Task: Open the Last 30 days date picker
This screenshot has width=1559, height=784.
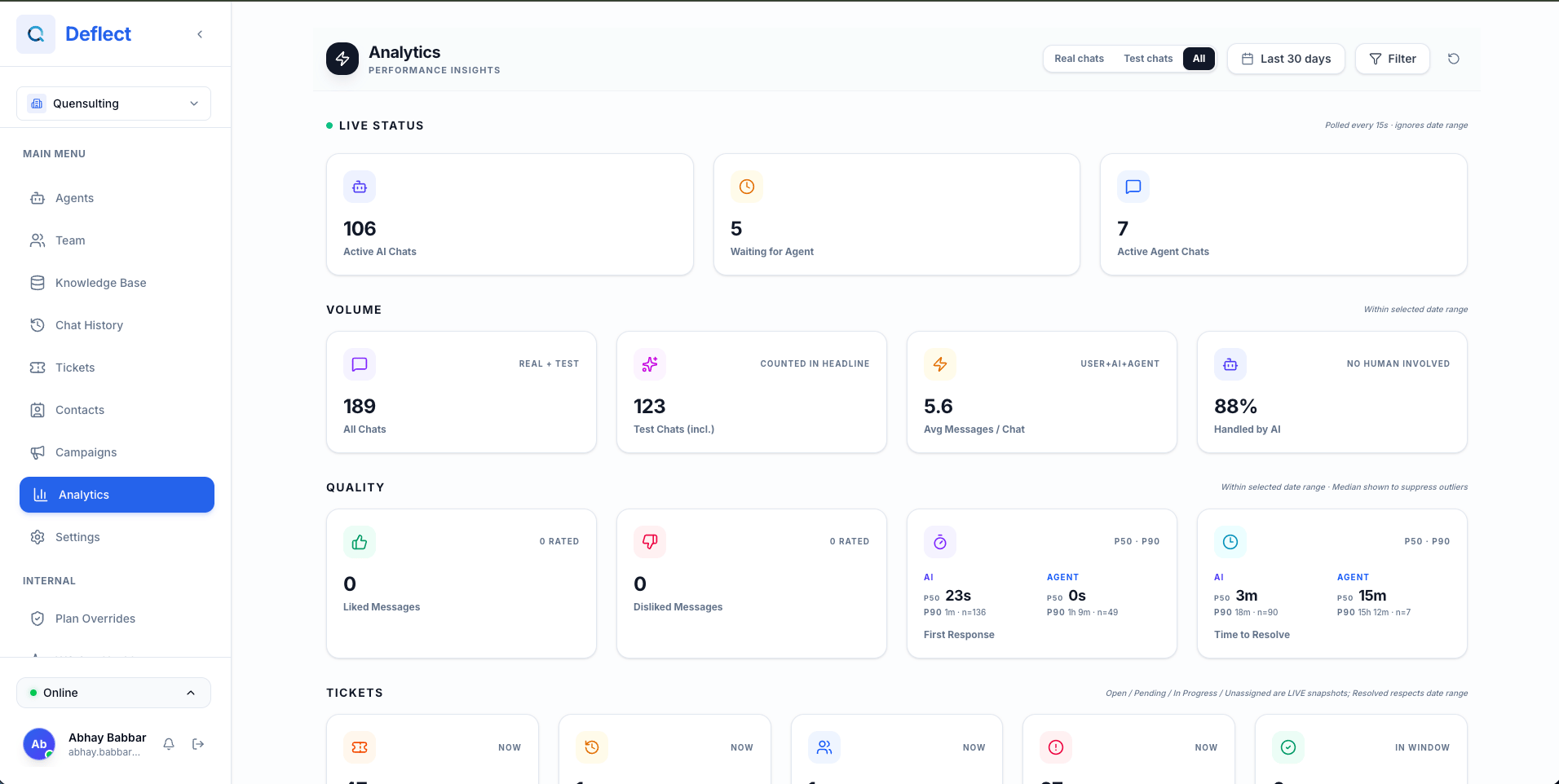Action: click(x=1286, y=59)
